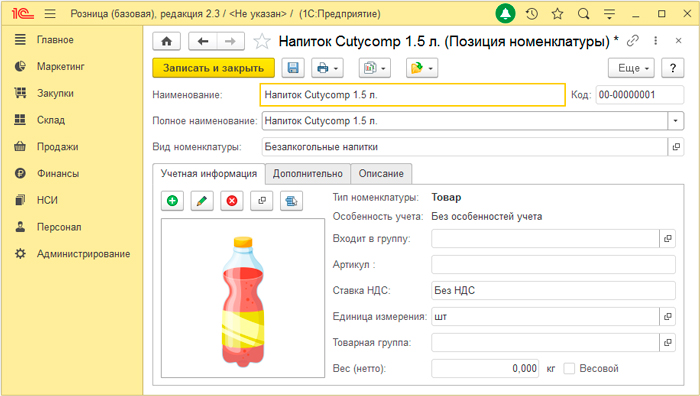Screen dimensions: 700x396
Task: Open the 1C main menu hamburger icon
Action: [50, 14]
